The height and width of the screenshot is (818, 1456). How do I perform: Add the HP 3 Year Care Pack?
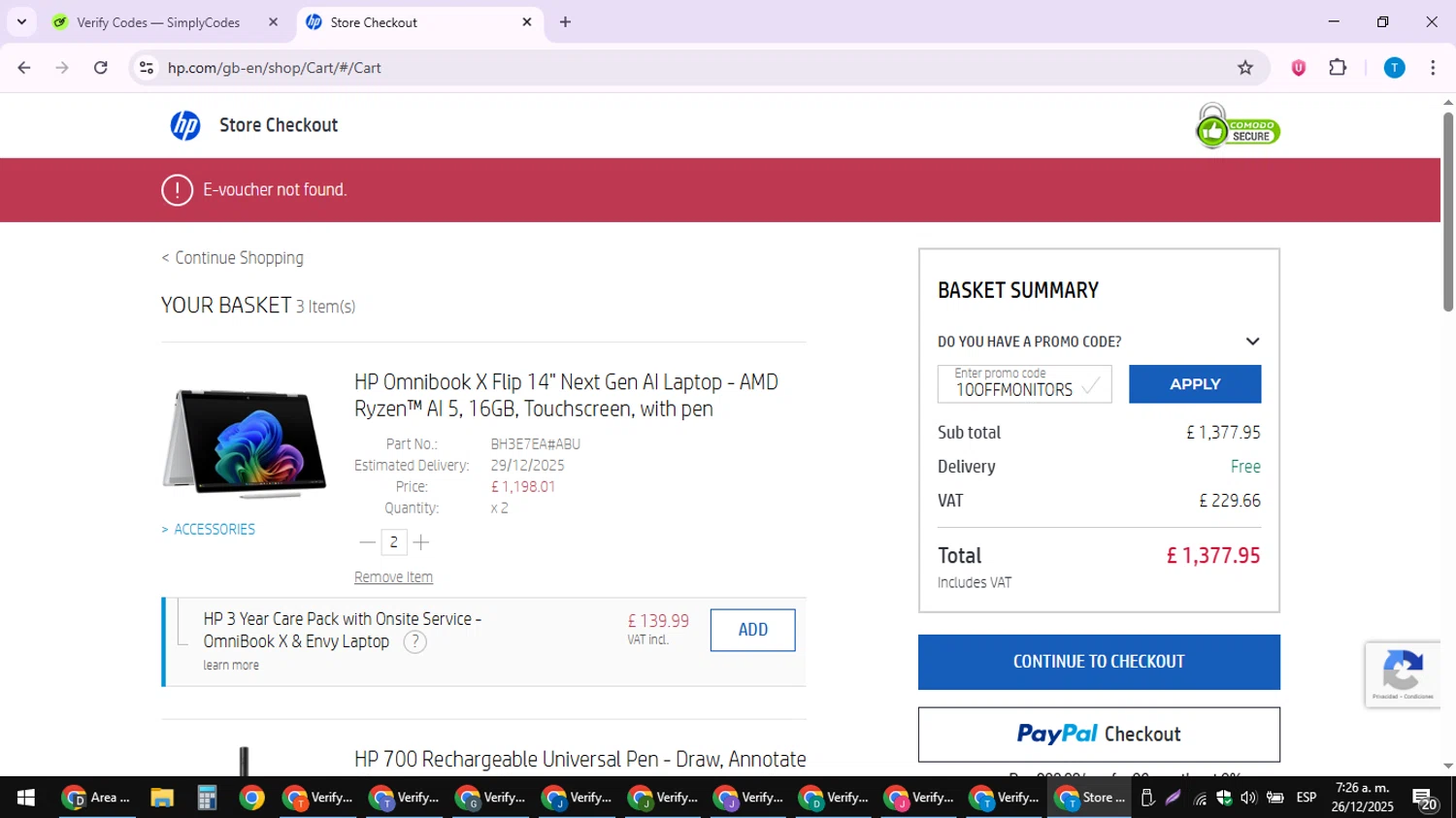pos(752,630)
